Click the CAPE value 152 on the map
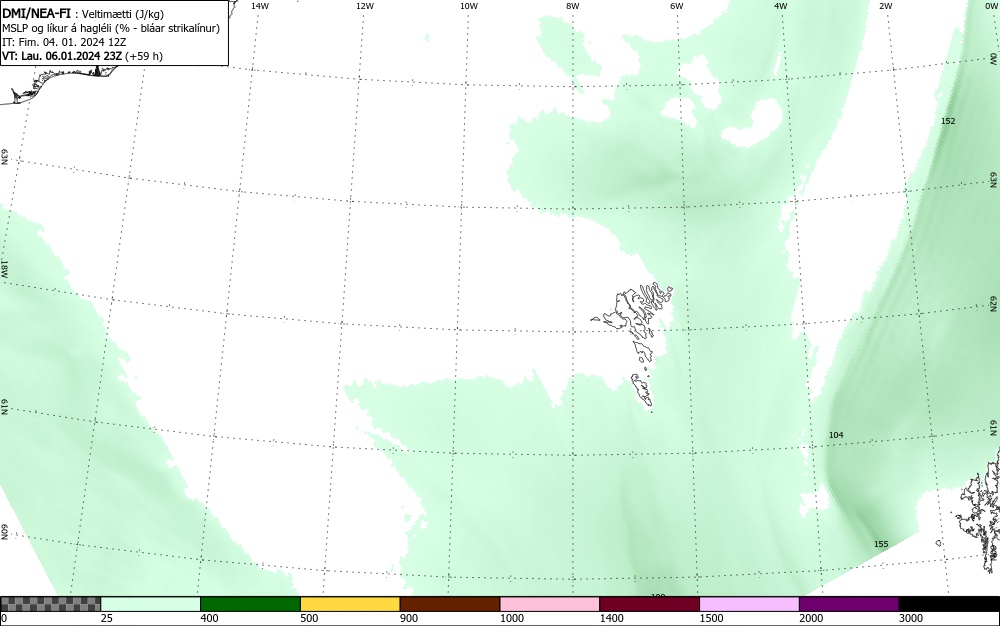Screen dimensions: 1000x626 pos(948,121)
